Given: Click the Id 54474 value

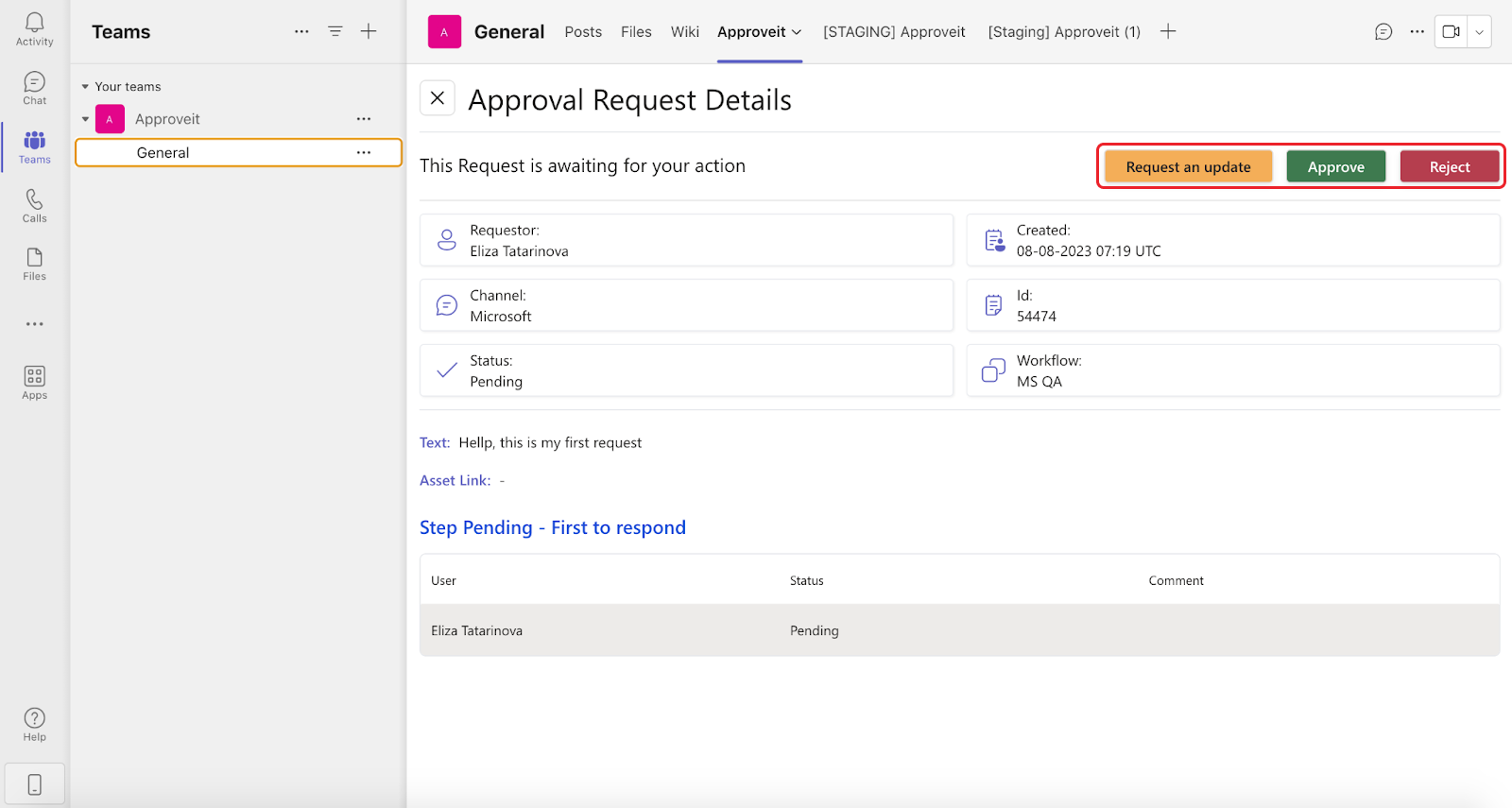Looking at the screenshot, I should point(1037,316).
